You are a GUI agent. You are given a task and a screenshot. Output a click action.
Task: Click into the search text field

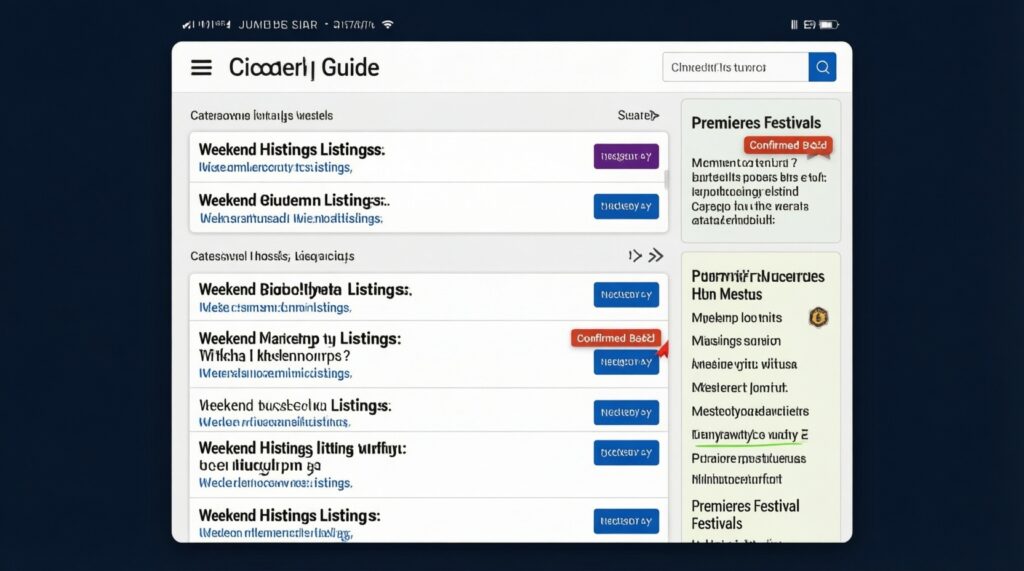[734, 67]
